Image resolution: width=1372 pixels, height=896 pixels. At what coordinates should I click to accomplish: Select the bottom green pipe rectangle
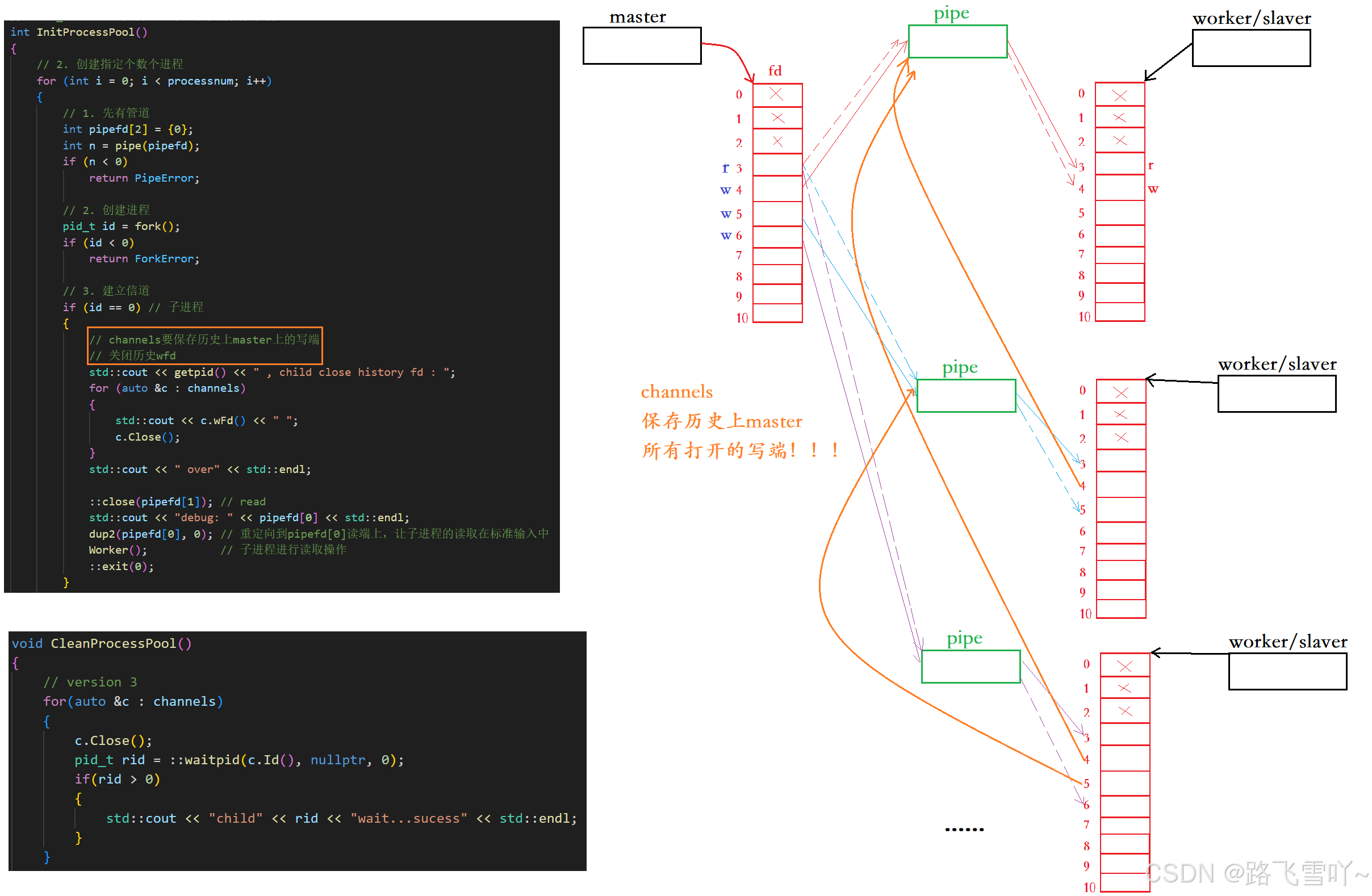(970, 667)
